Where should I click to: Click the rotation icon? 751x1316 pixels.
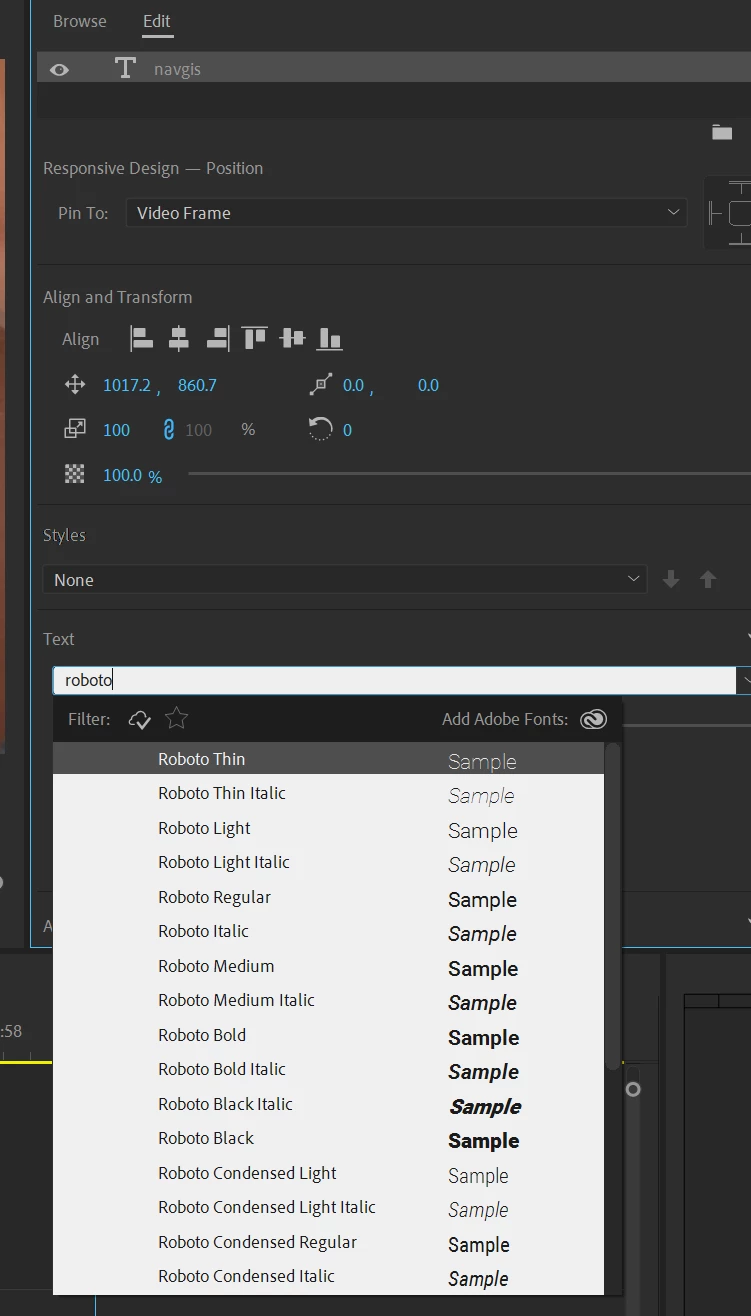(320, 430)
